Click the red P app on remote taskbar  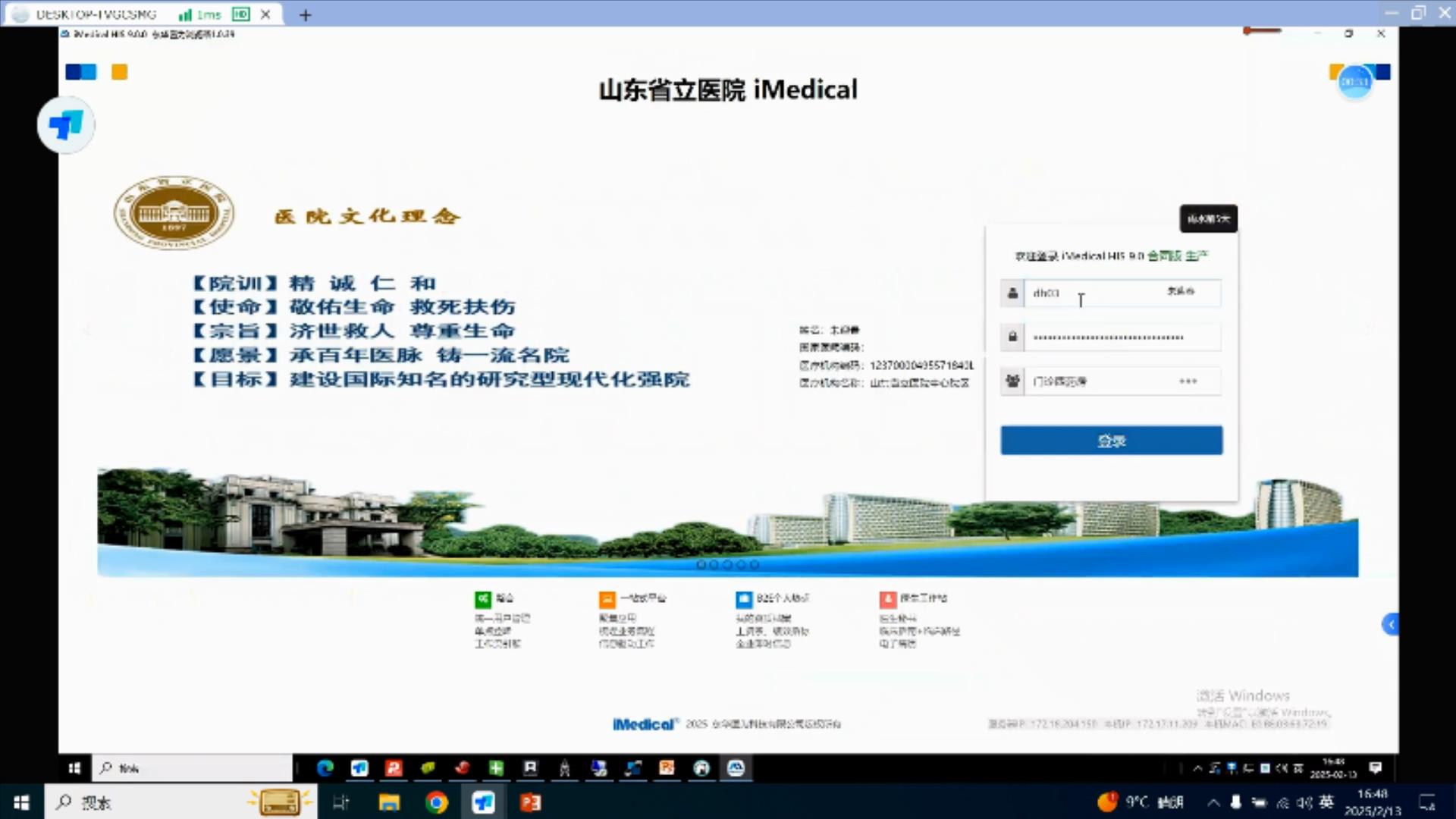(394, 768)
